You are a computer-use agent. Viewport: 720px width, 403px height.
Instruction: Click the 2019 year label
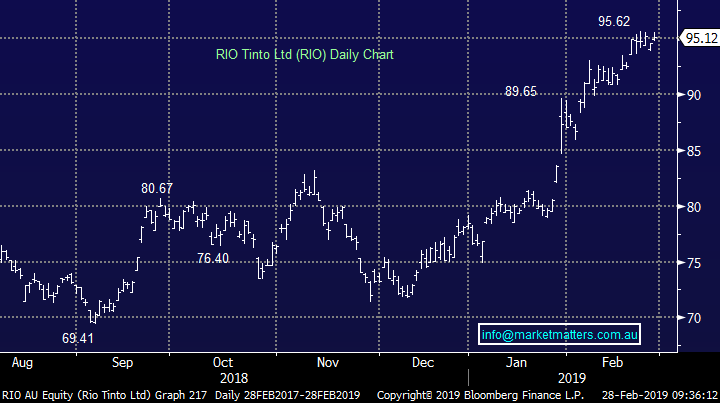pyautogui.click(x=572, y=378)
